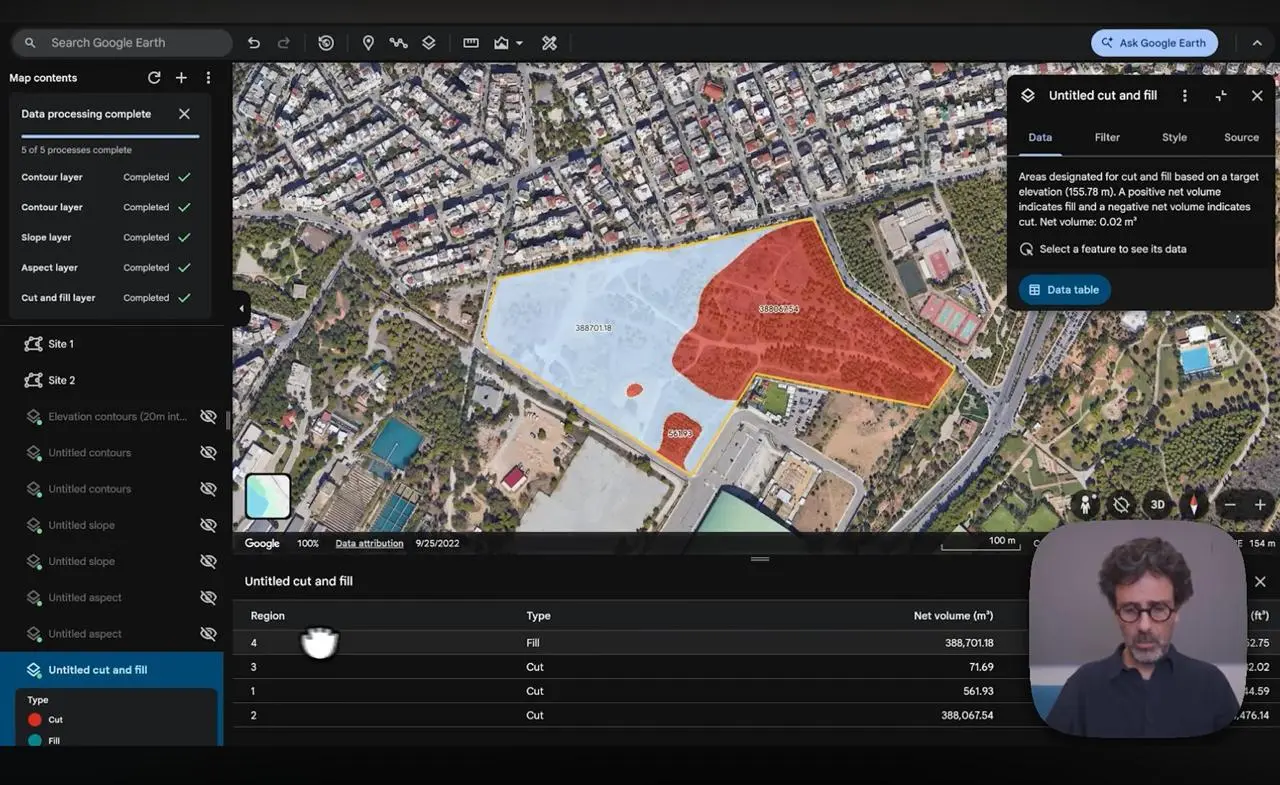The image size is (1280, 785).
Task: Show the Elevation contours layer
Action: (x=208, y=416)
